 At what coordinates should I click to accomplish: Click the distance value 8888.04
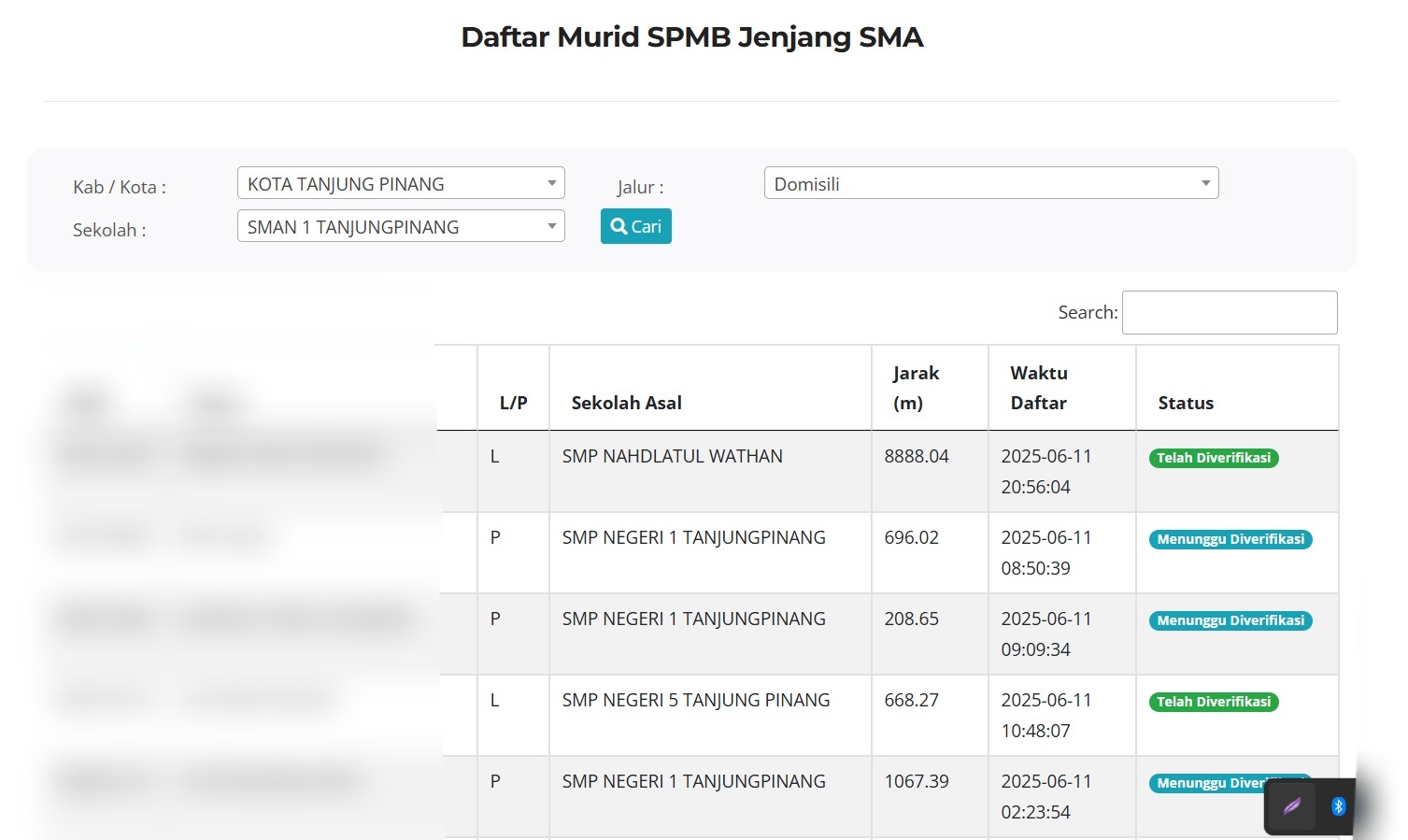click(916, 456)
